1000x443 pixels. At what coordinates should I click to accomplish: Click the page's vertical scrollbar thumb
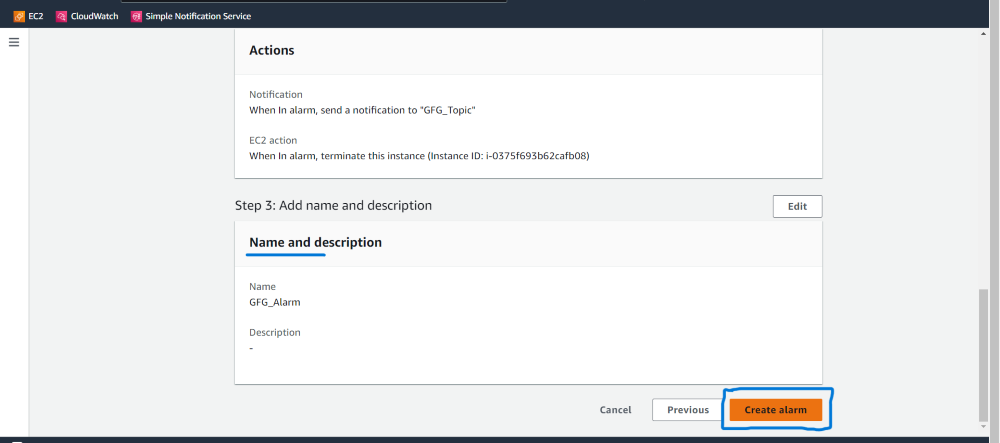[983, 355]
